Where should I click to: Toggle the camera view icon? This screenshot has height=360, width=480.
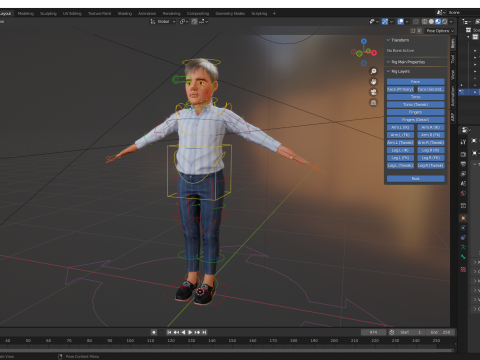coord(373,92)
